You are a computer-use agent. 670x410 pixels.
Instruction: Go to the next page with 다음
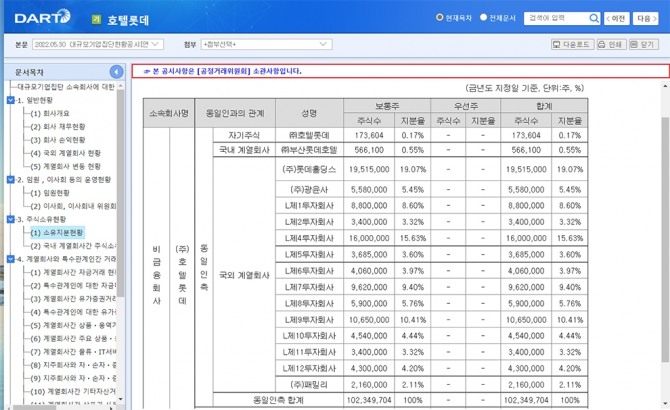645,18
